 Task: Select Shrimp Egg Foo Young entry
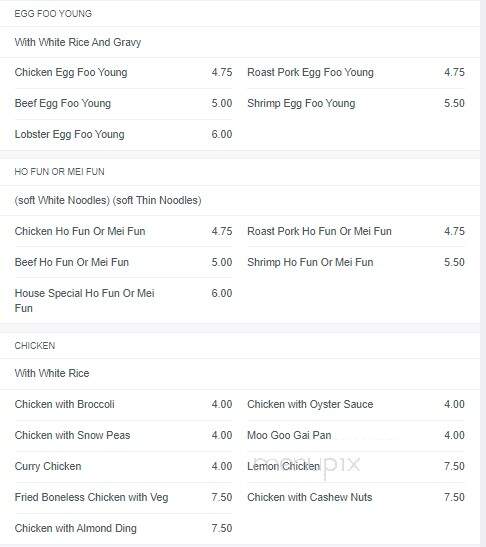(x=301, y=103)
